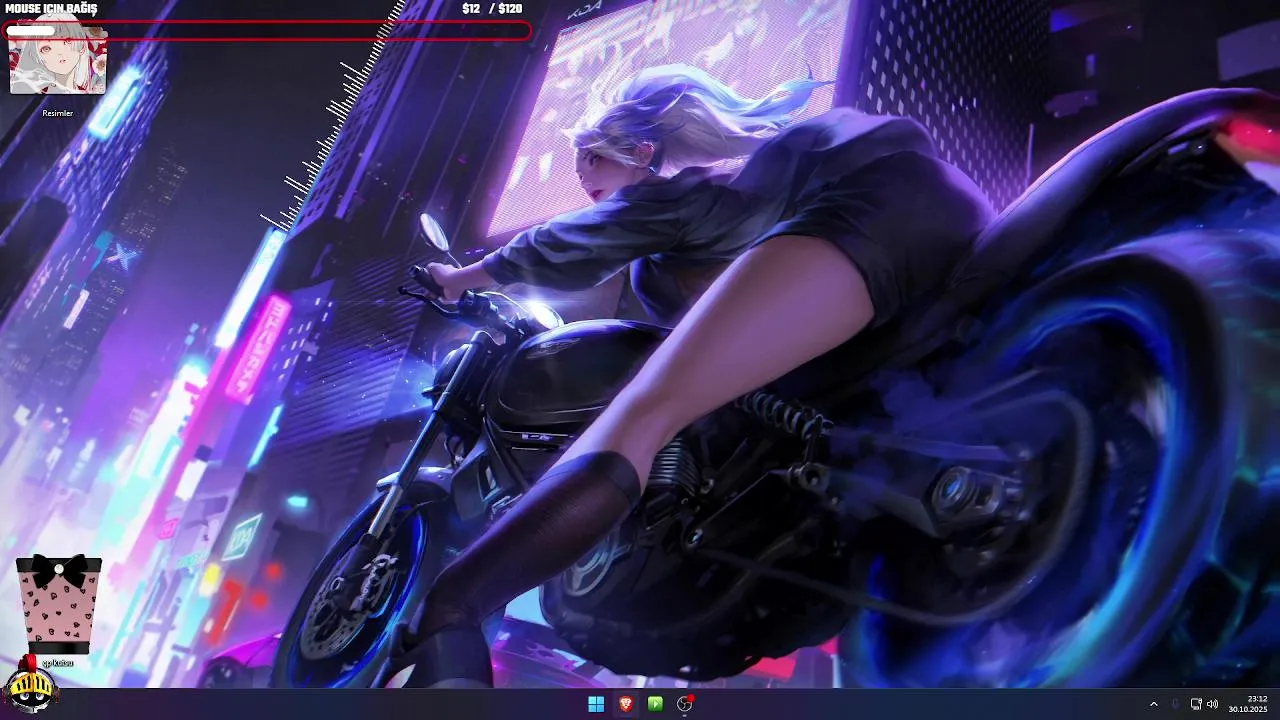Launch the green play-arrow app on taskbar
Viewport: 1280px width, 720px height.
pos(655,704)
